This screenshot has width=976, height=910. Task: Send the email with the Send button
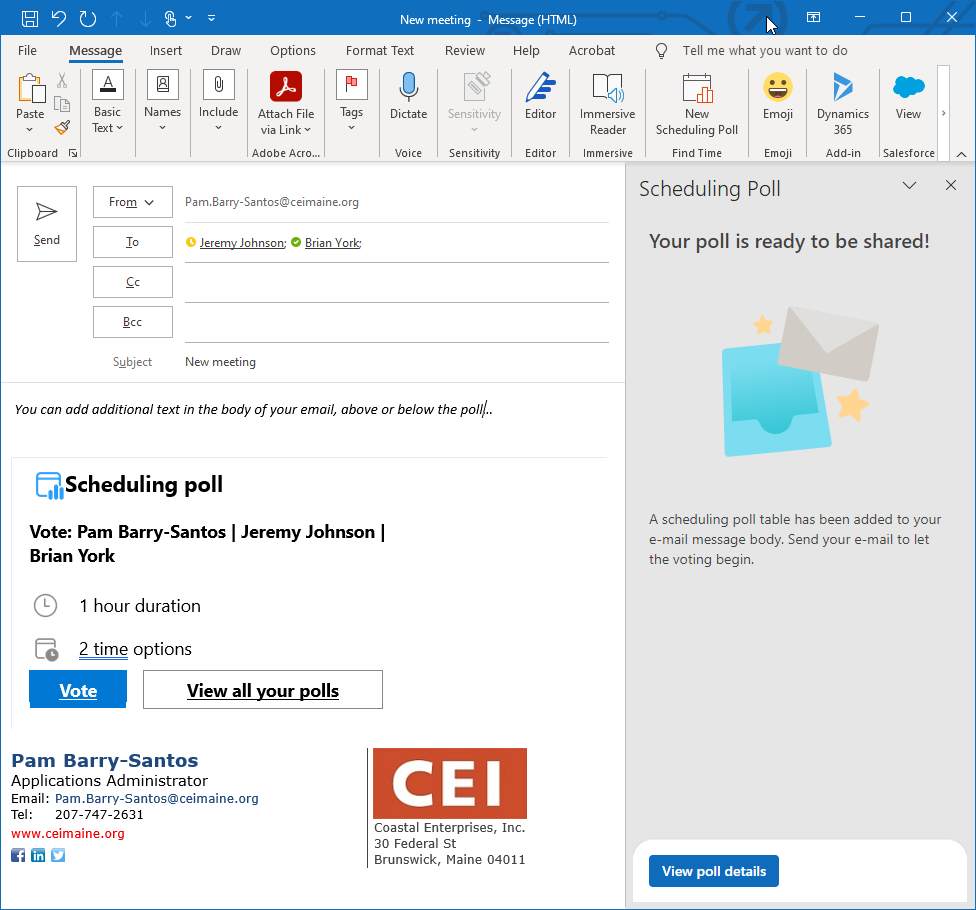tap(47, 223)
